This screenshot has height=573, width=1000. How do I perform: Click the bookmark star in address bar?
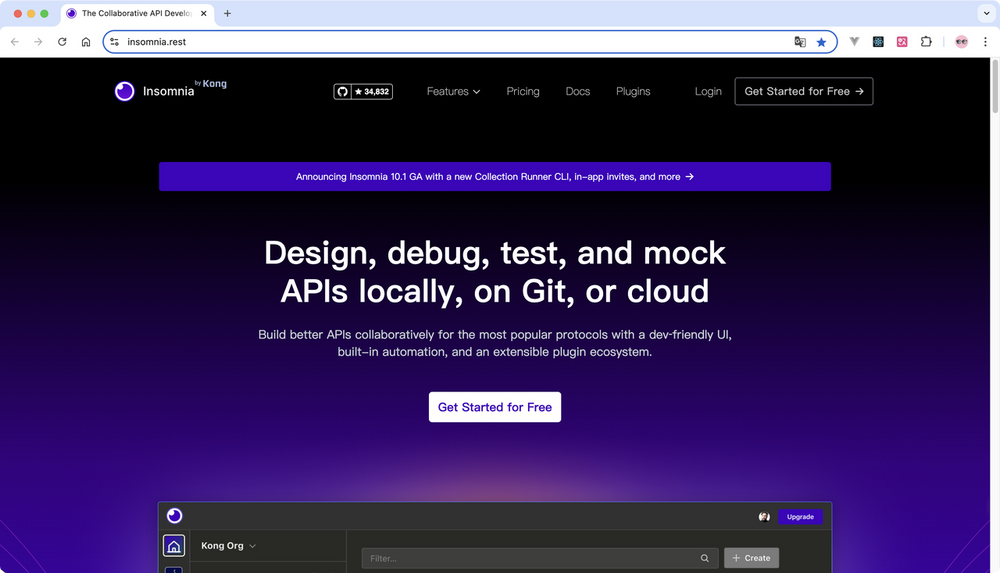click(x=821, y=42)
